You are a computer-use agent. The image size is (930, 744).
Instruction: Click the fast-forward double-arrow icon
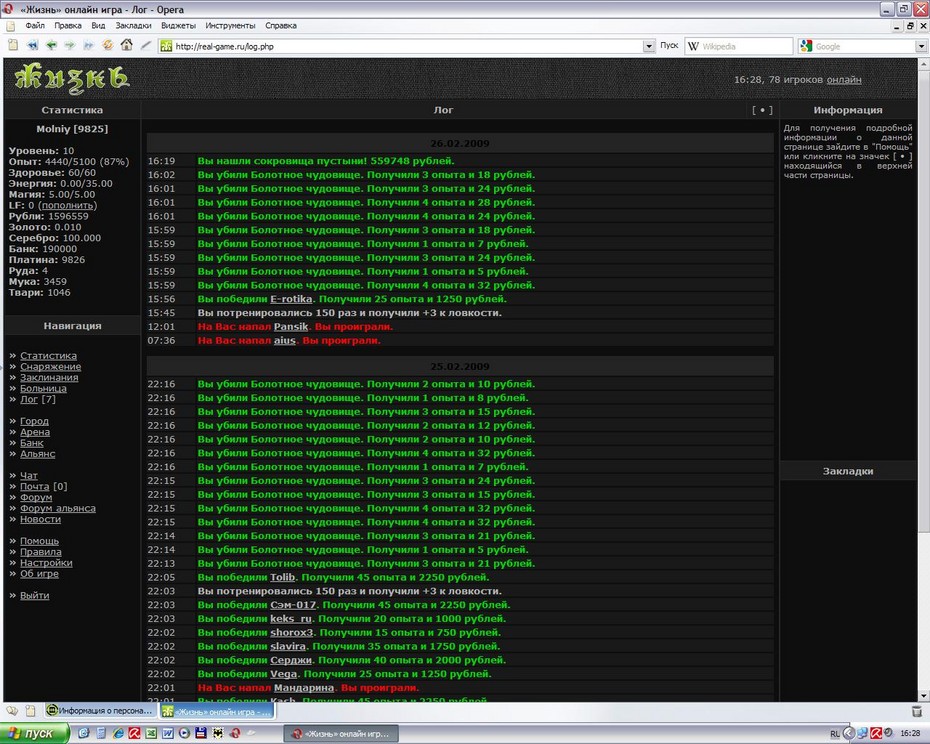click(88, 45)
